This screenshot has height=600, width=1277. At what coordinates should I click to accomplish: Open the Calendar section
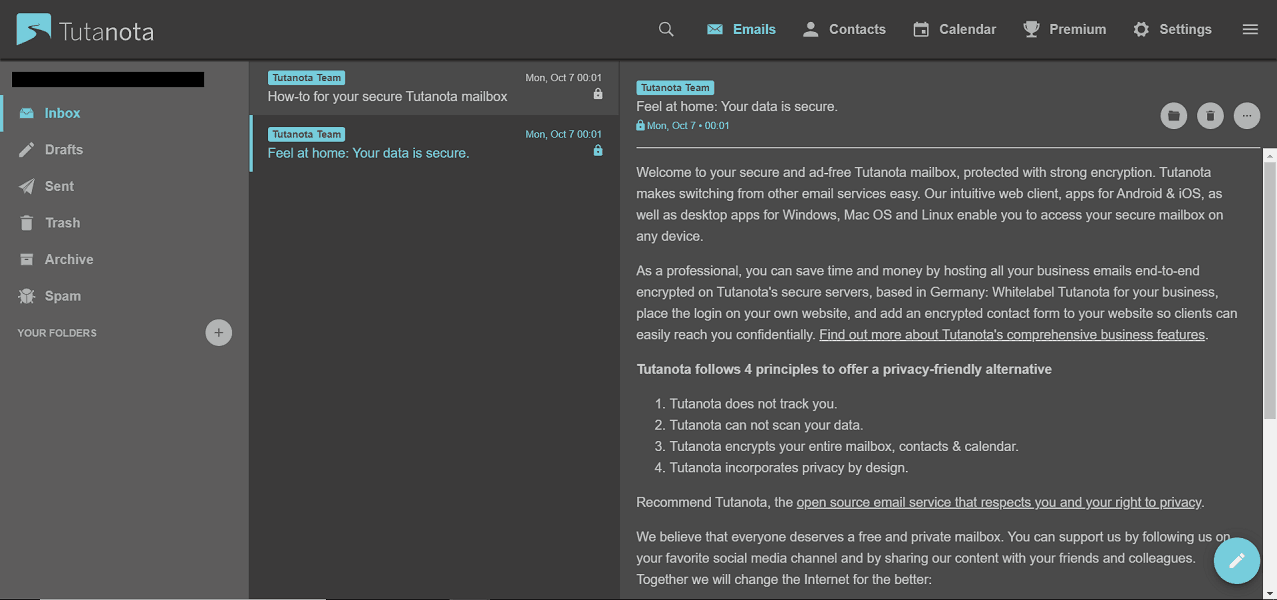click(x=954, y=30)
